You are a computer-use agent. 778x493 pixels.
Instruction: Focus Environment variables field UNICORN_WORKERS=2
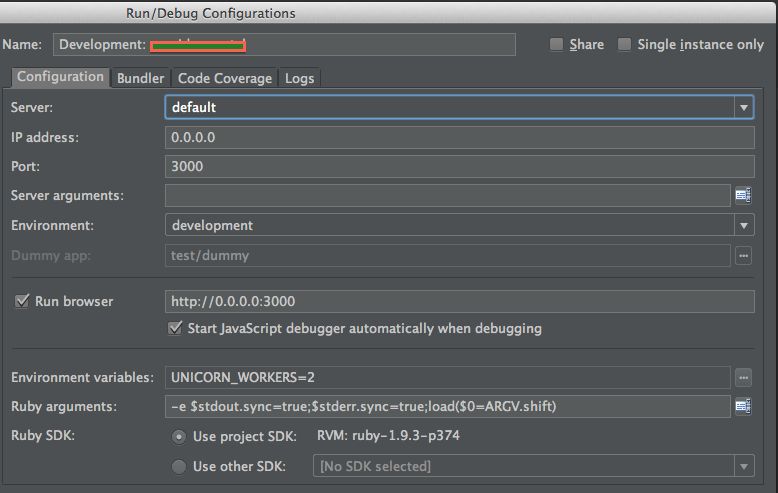click(448, 377)
